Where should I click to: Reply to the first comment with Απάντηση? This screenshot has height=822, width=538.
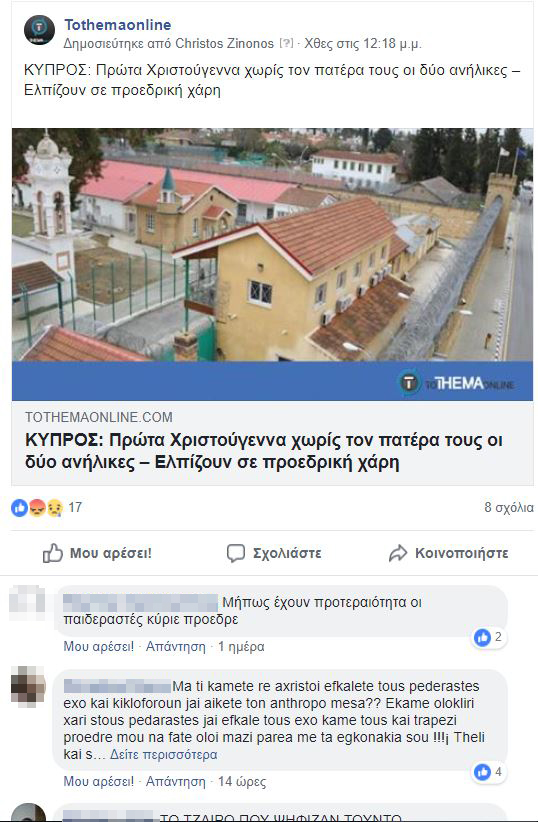(176, 646)
